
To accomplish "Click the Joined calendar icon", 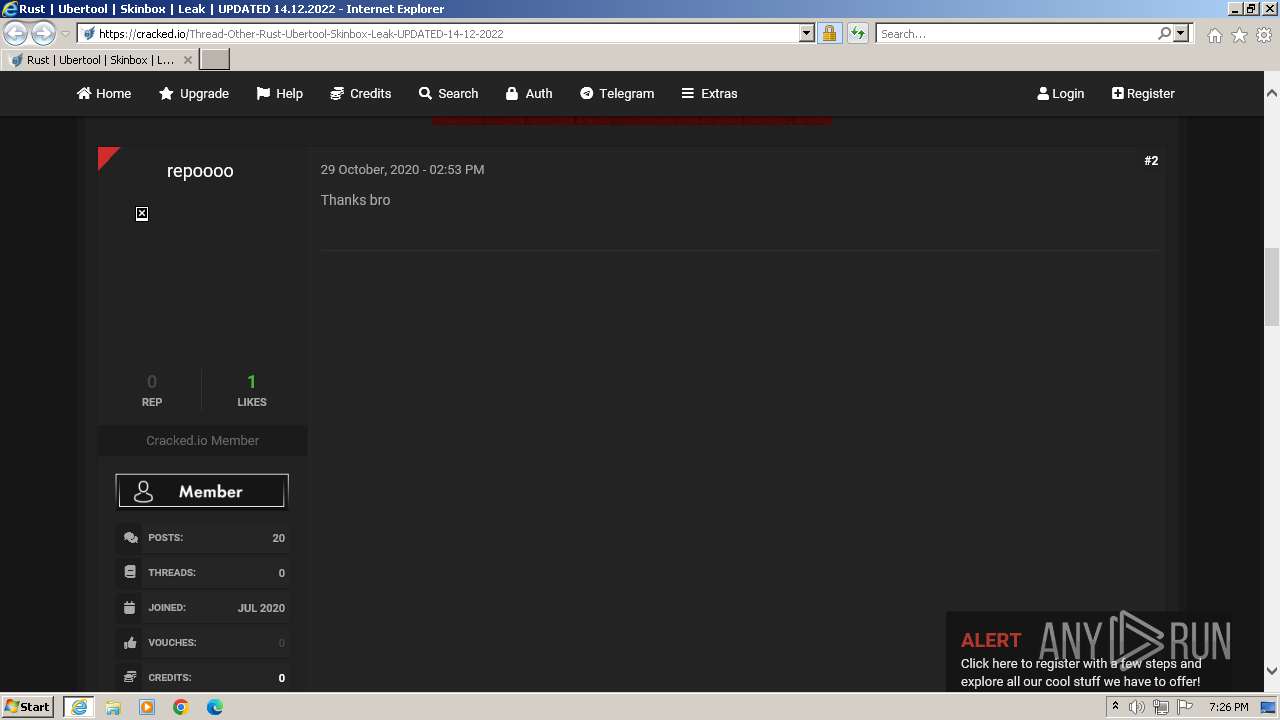I will pos(130,607).
